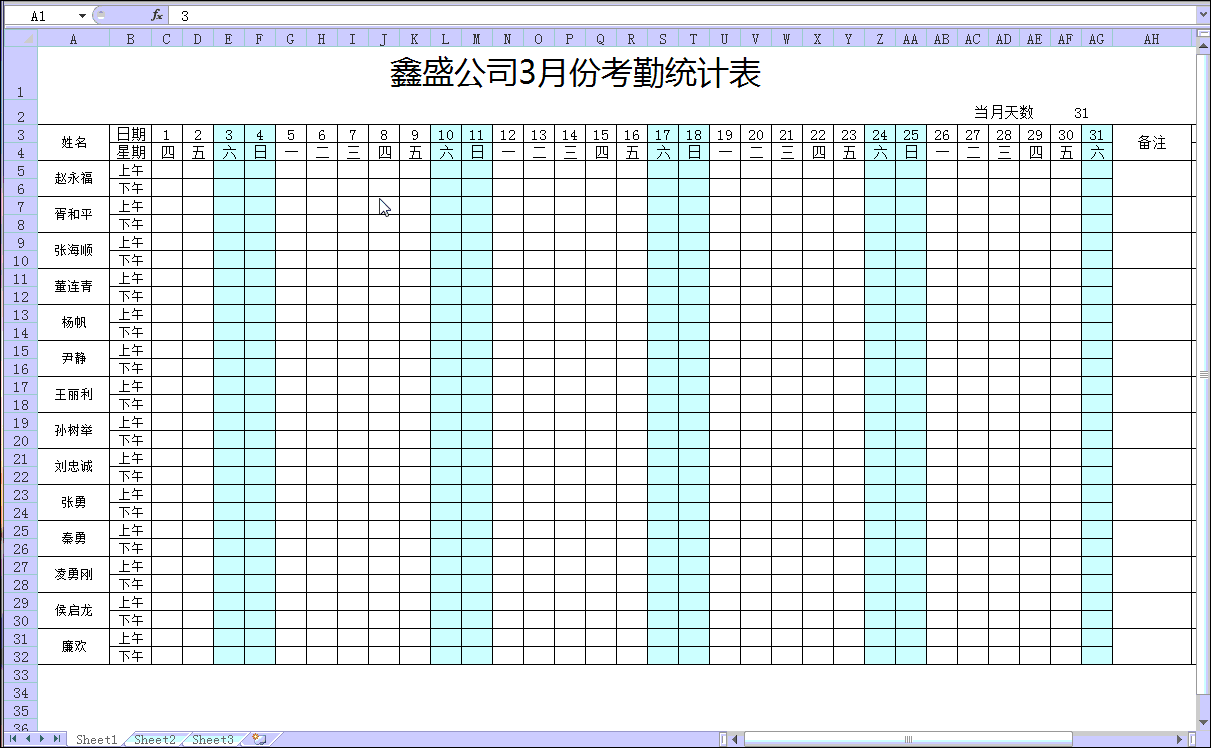Image resolution: width=1211 pixels, height=748 pixels.
Task: Click employee name 刘忠诚
Action: point(73,467)
